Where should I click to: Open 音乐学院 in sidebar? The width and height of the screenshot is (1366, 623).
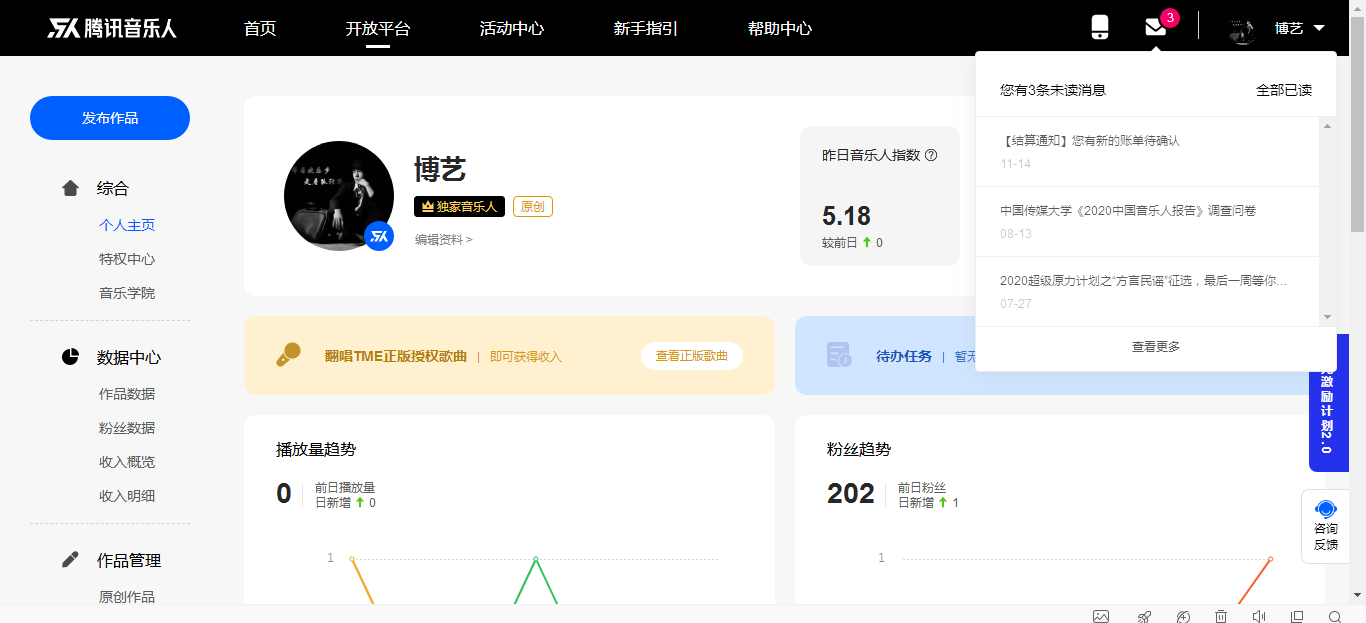coord(127,293)
